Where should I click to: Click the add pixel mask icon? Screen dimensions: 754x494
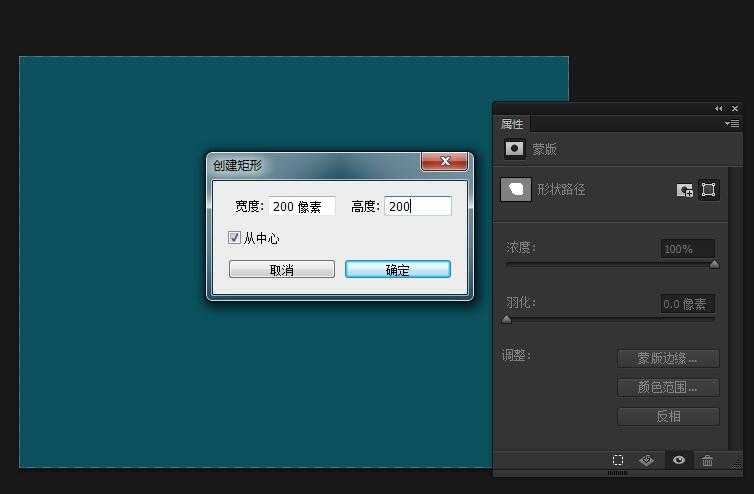point(684,190)
